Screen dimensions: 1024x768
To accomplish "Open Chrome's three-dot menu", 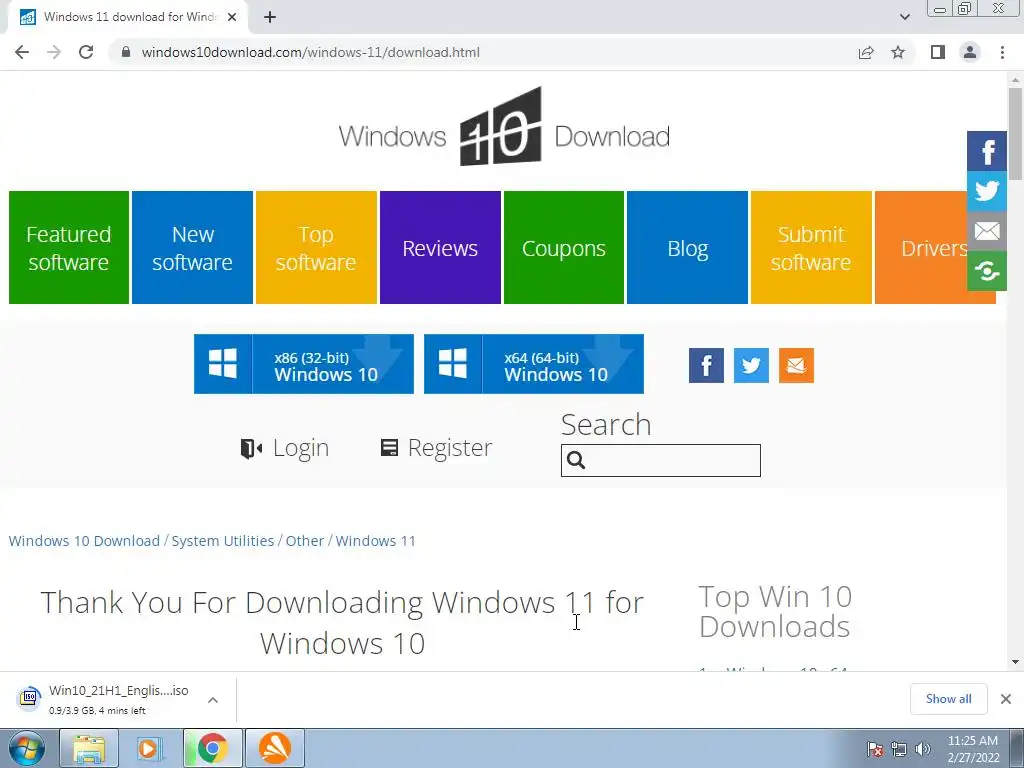I will [x=1002, y=52].
